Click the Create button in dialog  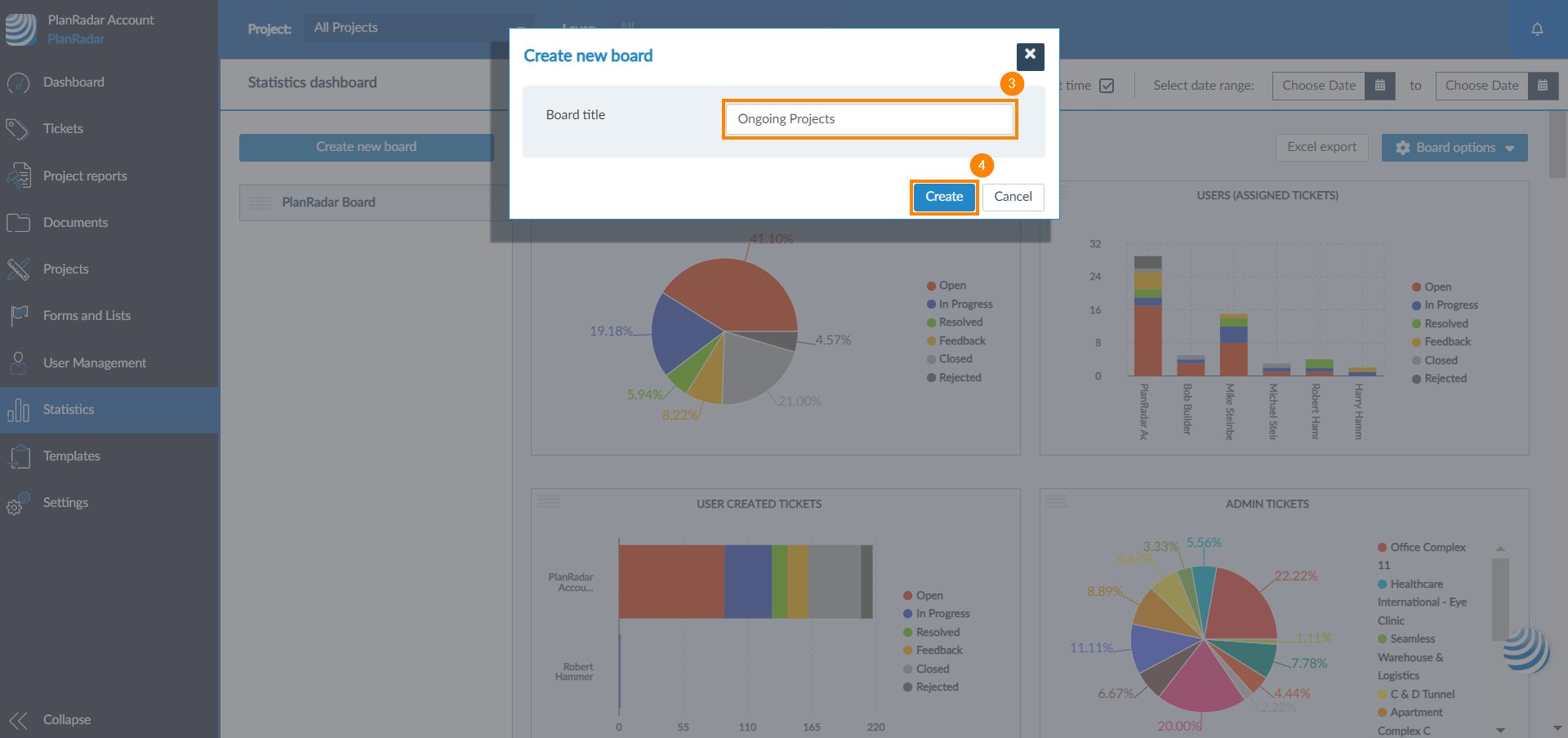click(943, 197)
